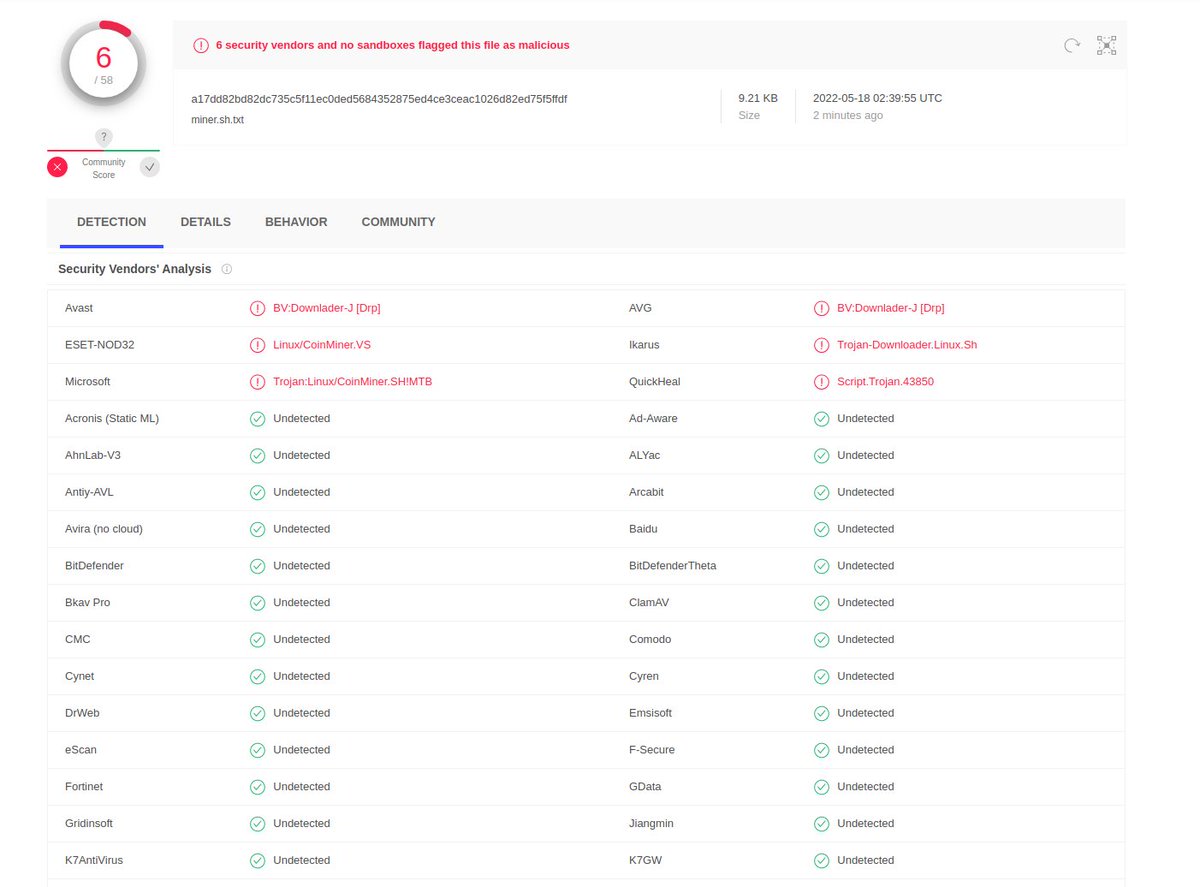Click the Security Vendors' Analysis heading
Viewport: 1200px width, 887px height.
(135, 269)
